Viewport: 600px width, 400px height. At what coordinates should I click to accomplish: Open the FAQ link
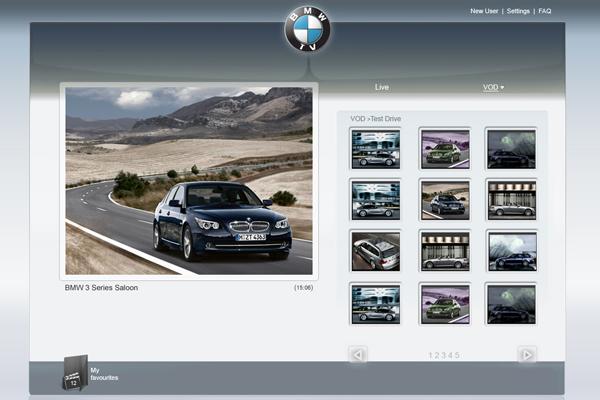(545, 11)
